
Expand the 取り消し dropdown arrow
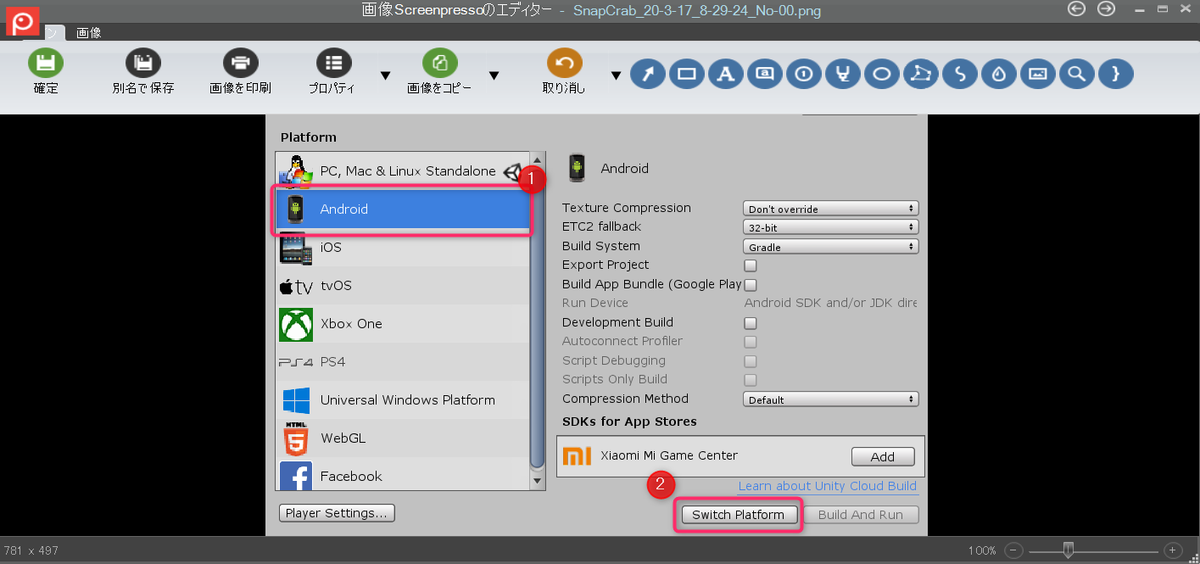coord(616,75)
